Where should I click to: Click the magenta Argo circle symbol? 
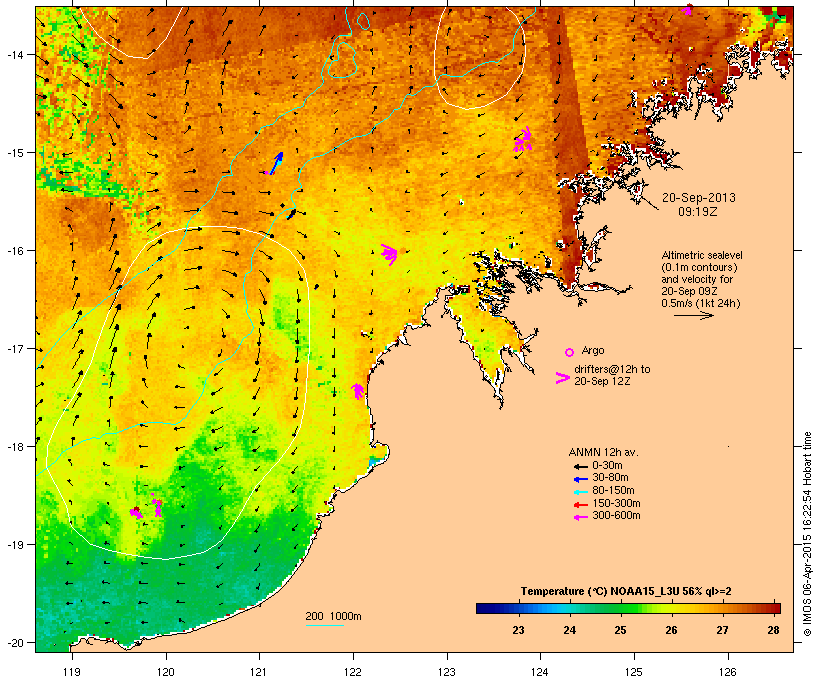(x=570, y=352)
